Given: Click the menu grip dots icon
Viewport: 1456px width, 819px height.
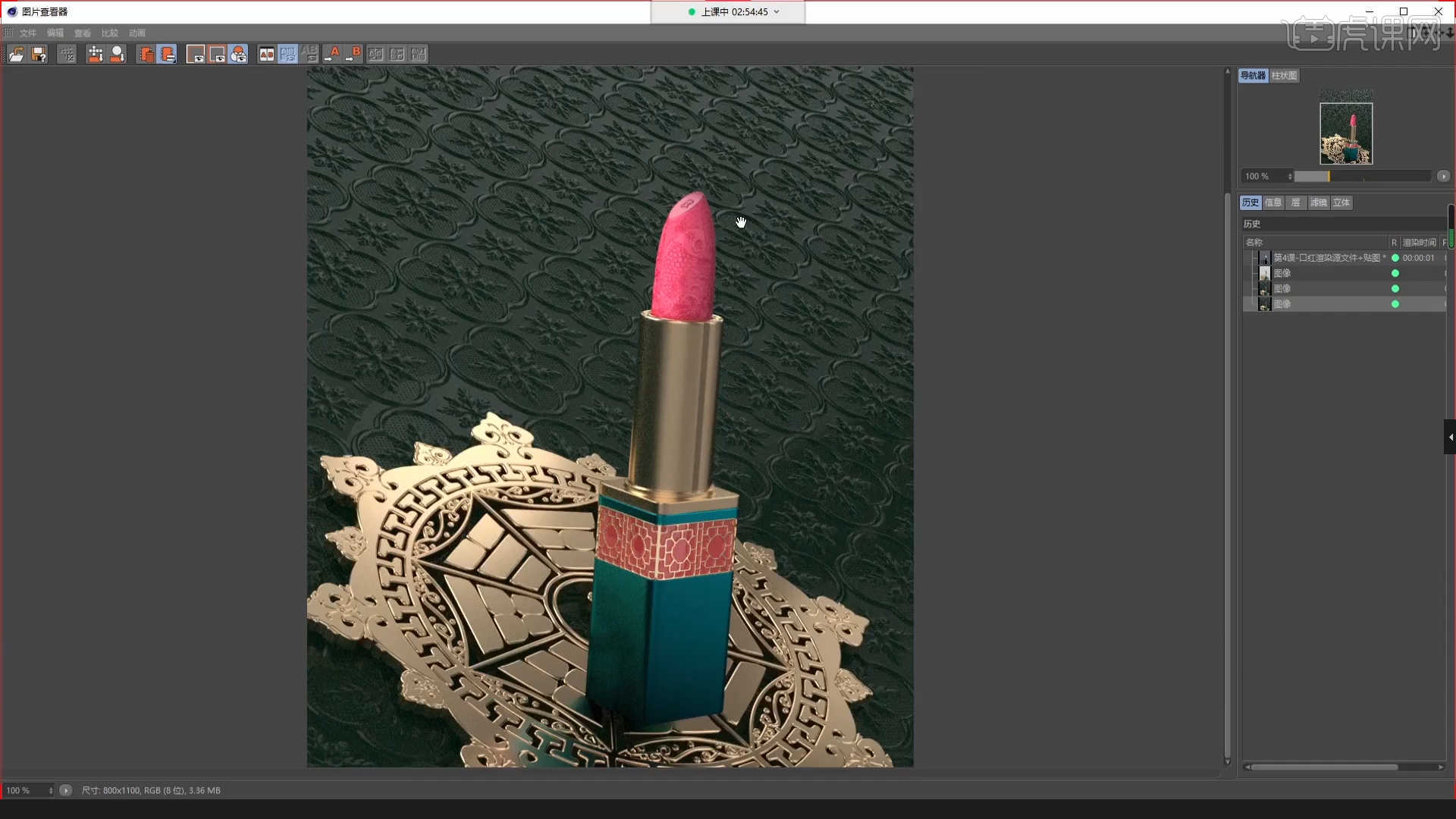Looking at the screenshot, I should tap(9, 33).
